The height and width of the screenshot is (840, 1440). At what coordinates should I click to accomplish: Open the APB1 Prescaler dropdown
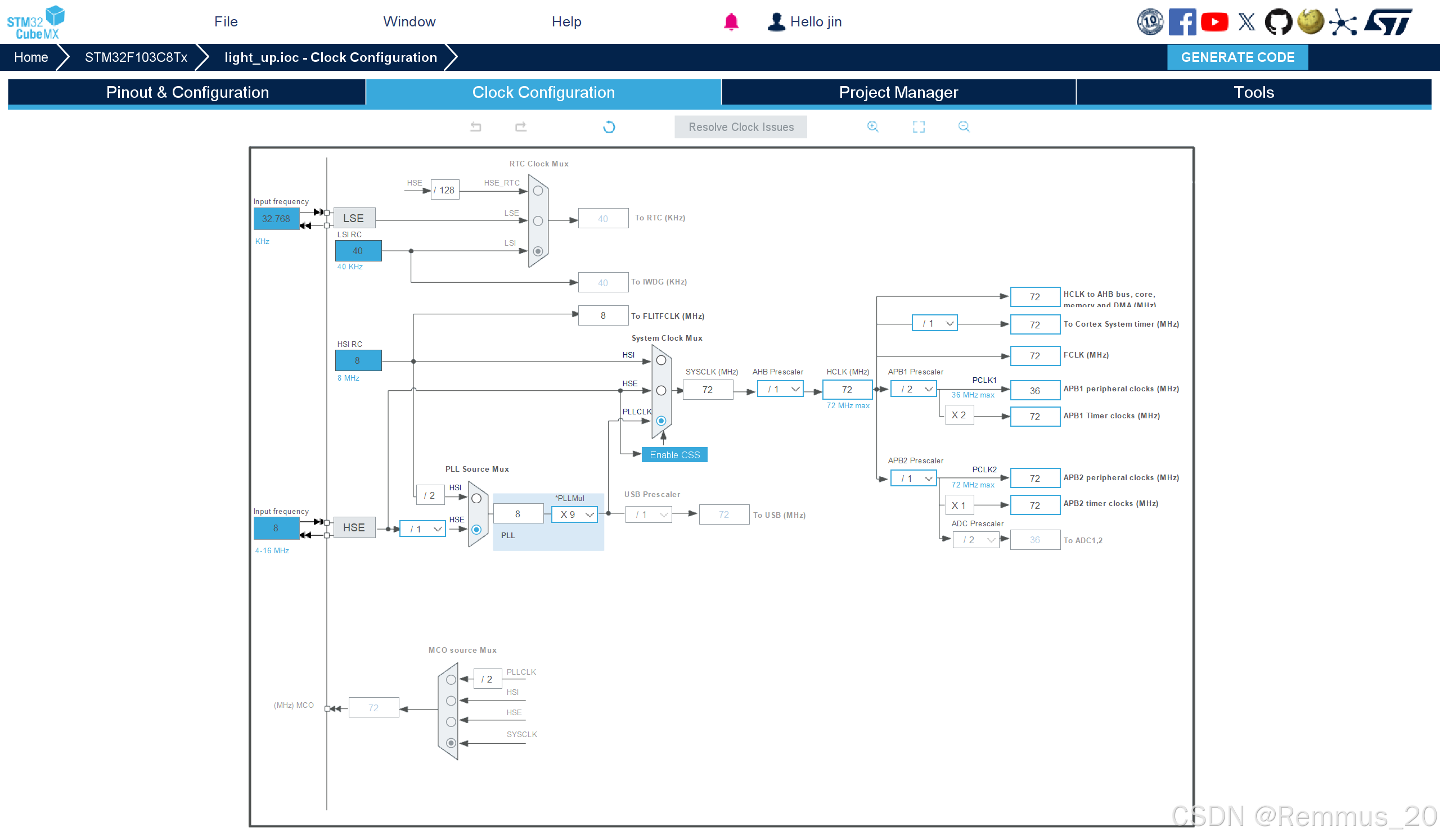(913, 390)
